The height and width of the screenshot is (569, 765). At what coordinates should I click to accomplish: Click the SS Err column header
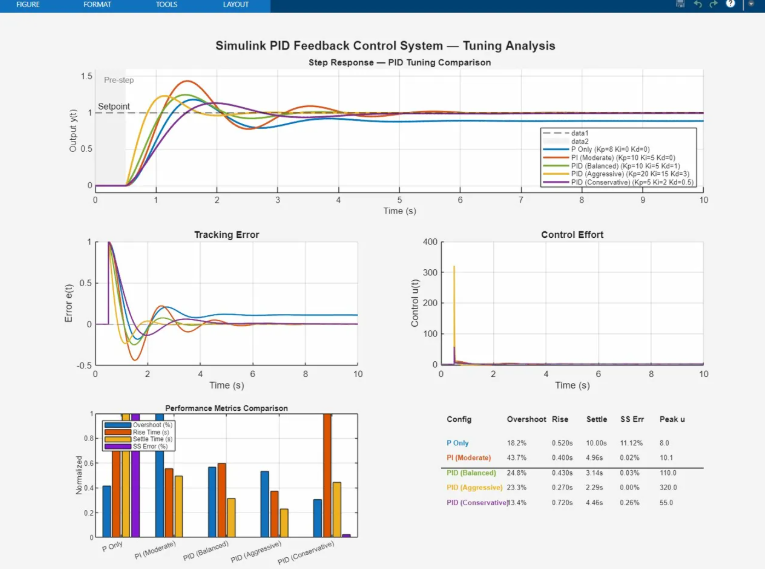pos(632,419)
